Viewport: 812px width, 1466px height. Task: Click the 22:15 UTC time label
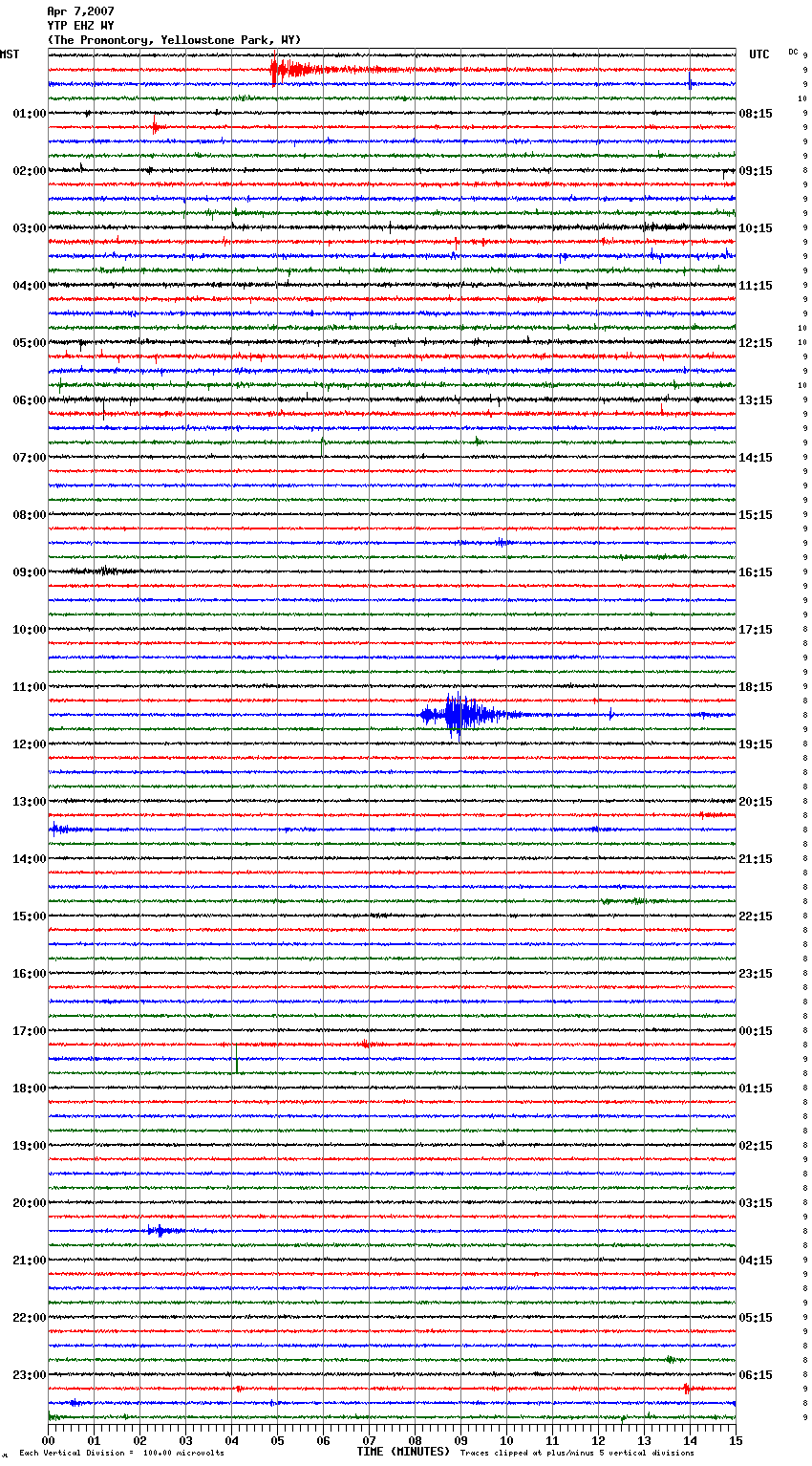point(756,916)
